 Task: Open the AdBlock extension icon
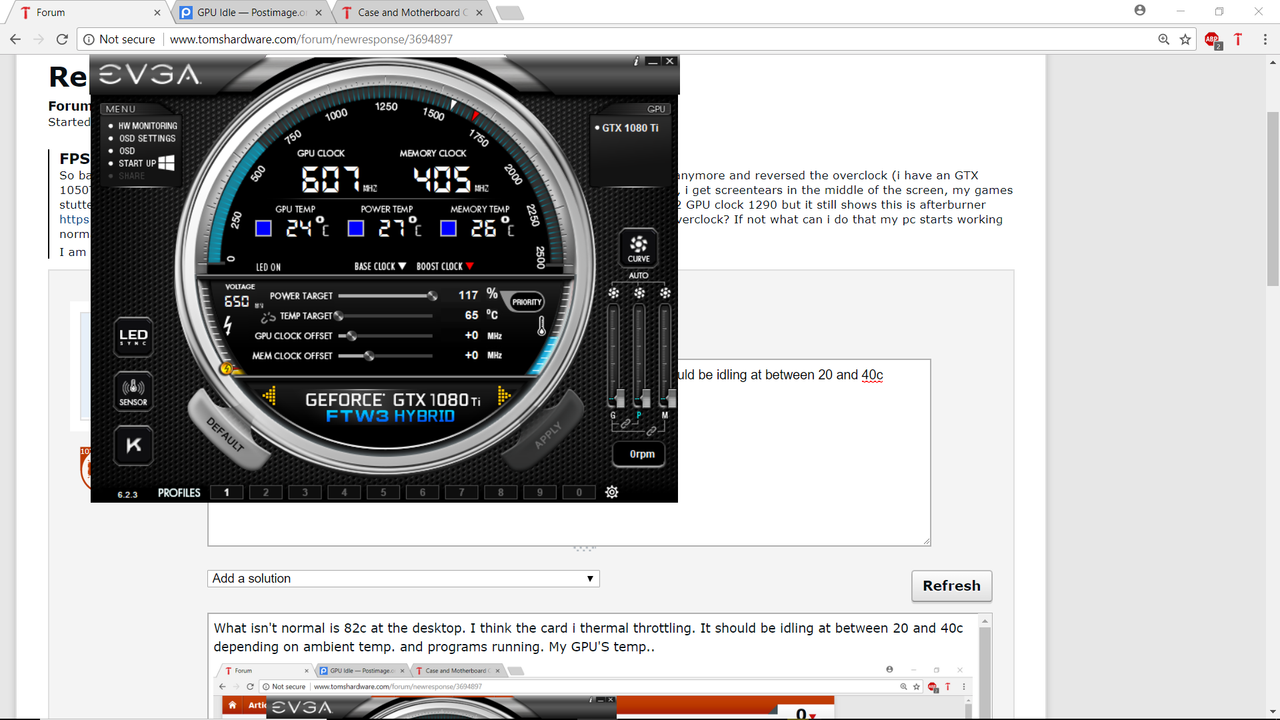(x=1213, y=40)
